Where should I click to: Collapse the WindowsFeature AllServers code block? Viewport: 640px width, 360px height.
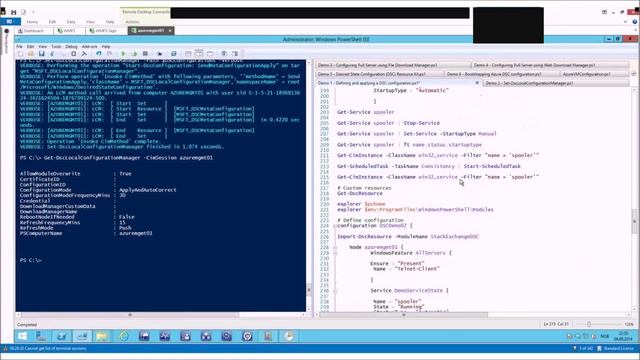coord(335,253)
